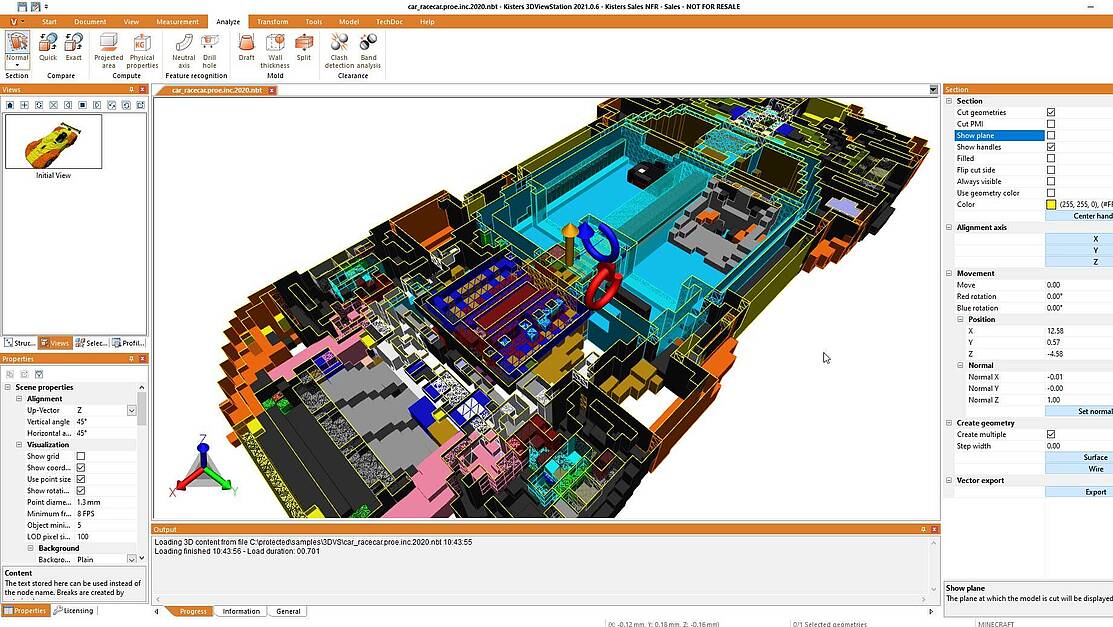
Task: Switch to the Measurement ribbon tab
Action: pos(177,22)
